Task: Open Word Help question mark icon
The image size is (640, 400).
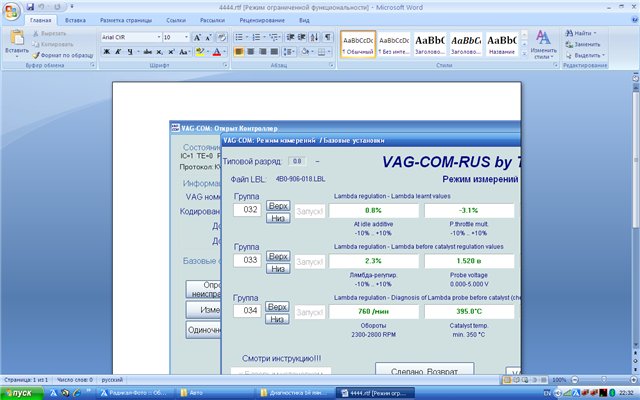Action: [x=635, y=20]
